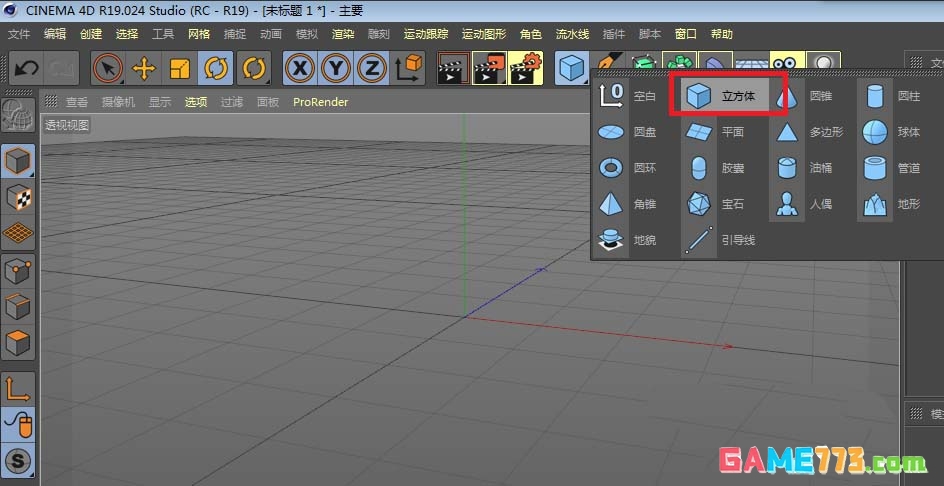Toggle Texture mode checkered cube

(17, 197)
